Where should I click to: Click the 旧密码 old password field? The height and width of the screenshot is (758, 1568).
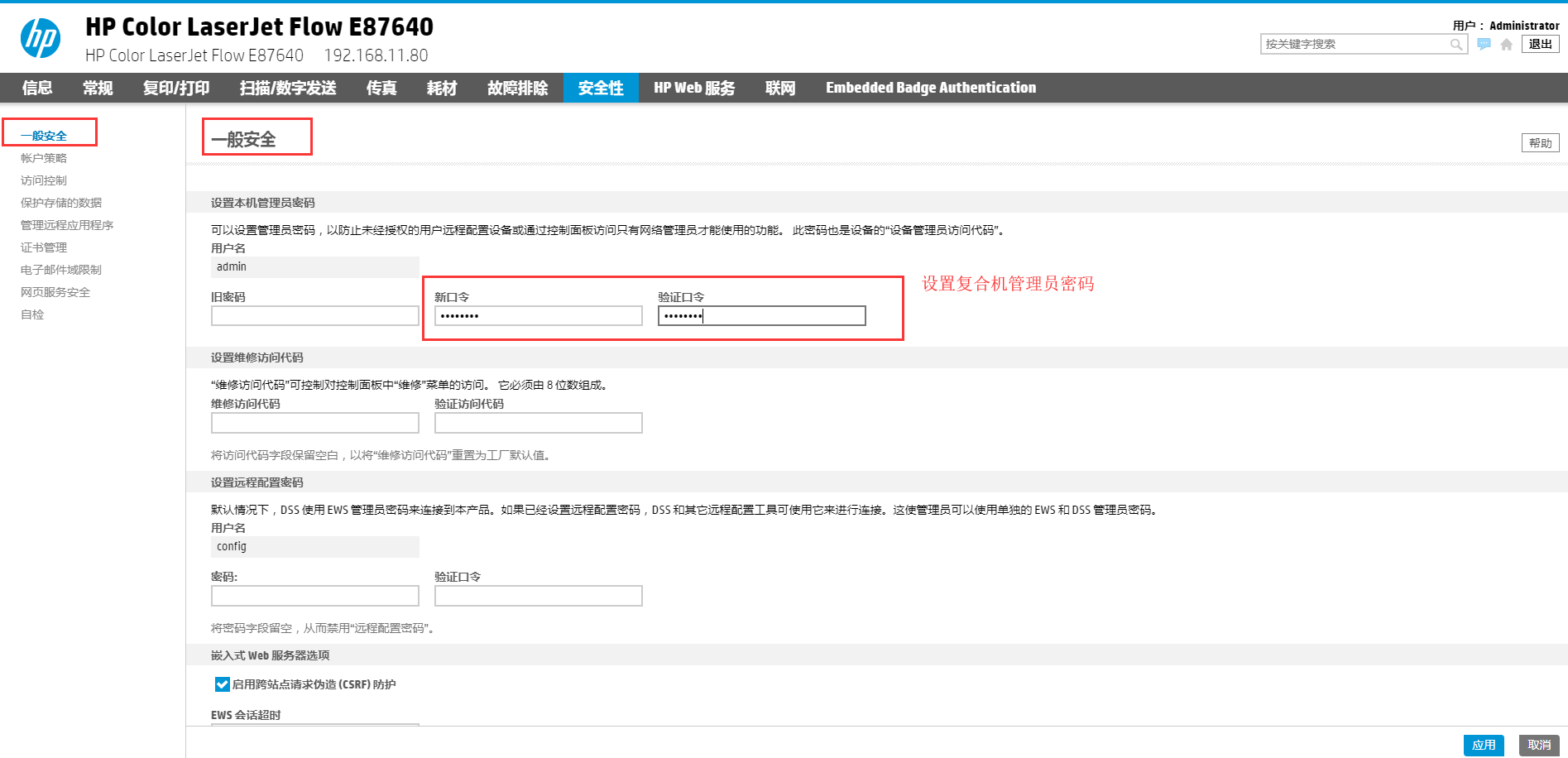[315, 316]
